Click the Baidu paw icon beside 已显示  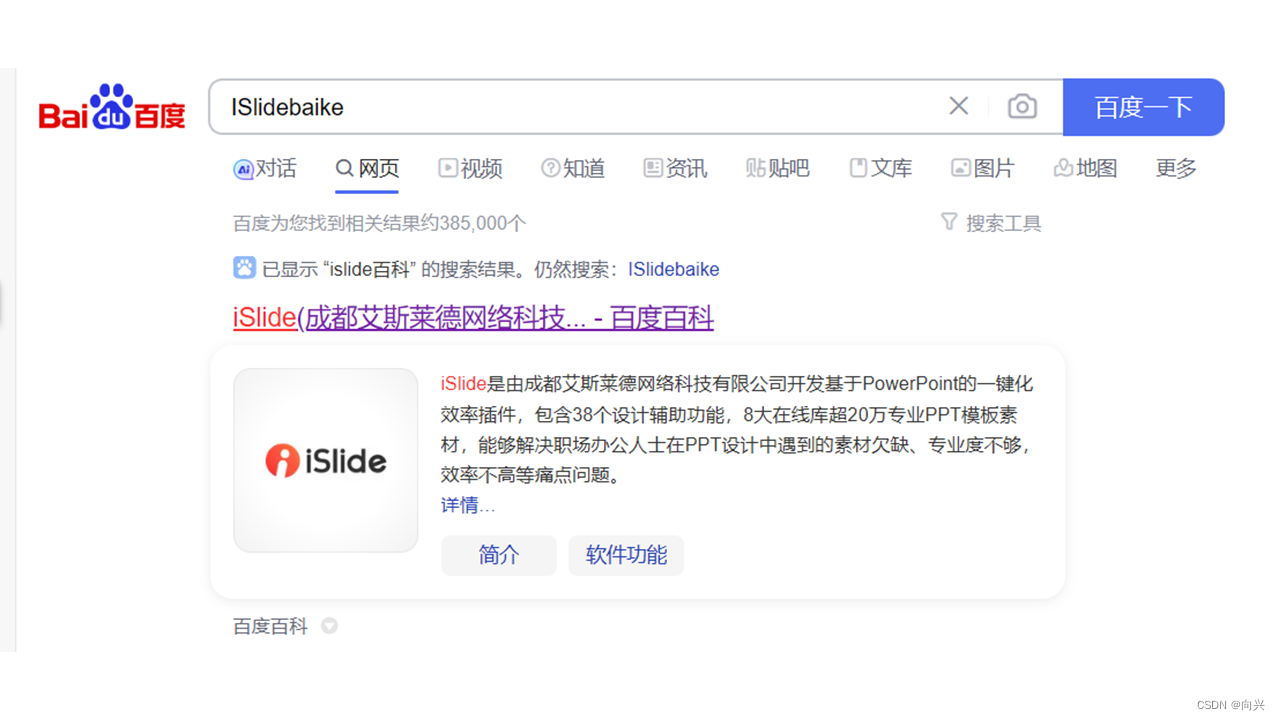pyautogui.click(x=245, y=267)
